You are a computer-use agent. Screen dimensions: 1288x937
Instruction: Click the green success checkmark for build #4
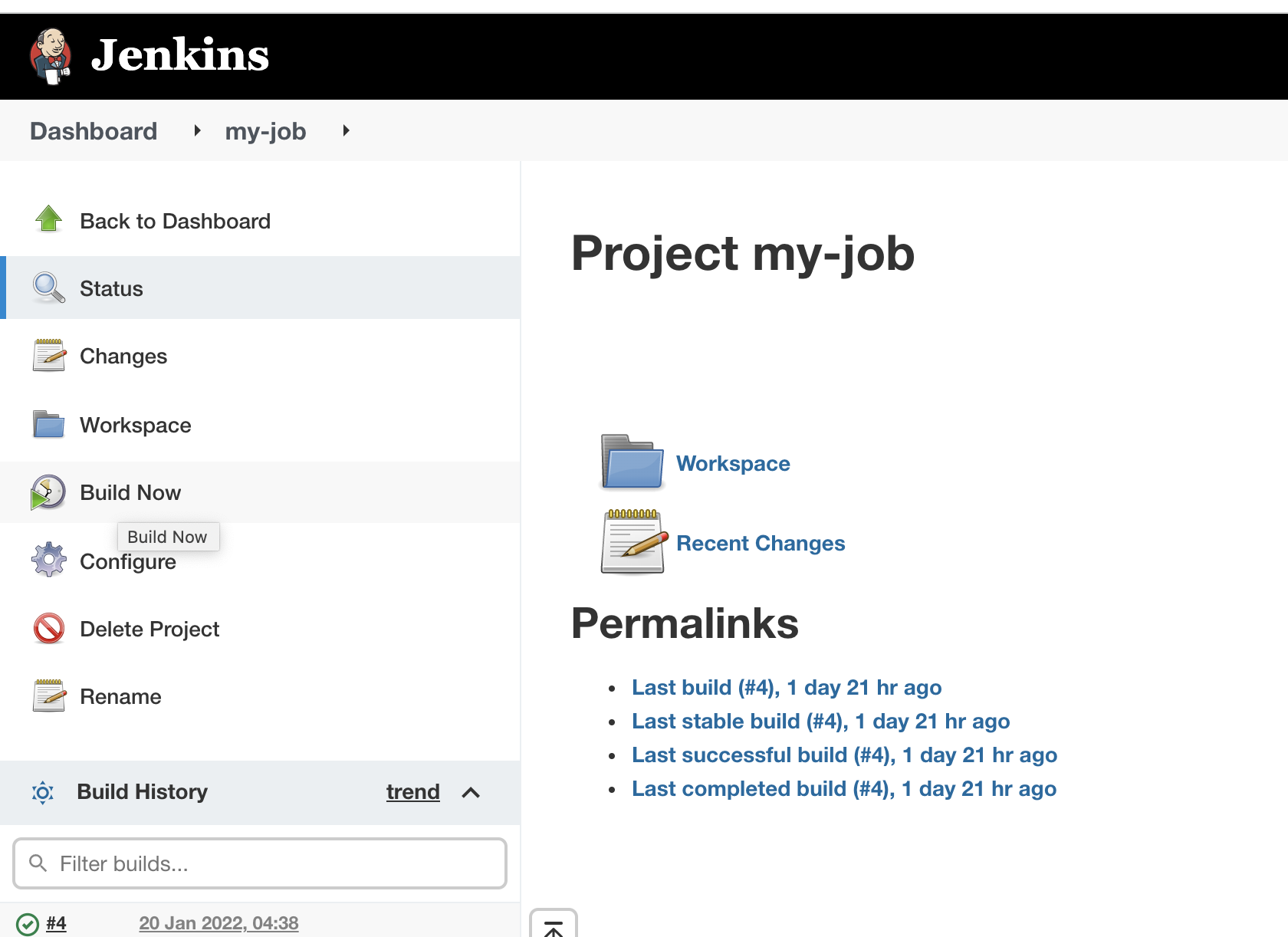28,924
